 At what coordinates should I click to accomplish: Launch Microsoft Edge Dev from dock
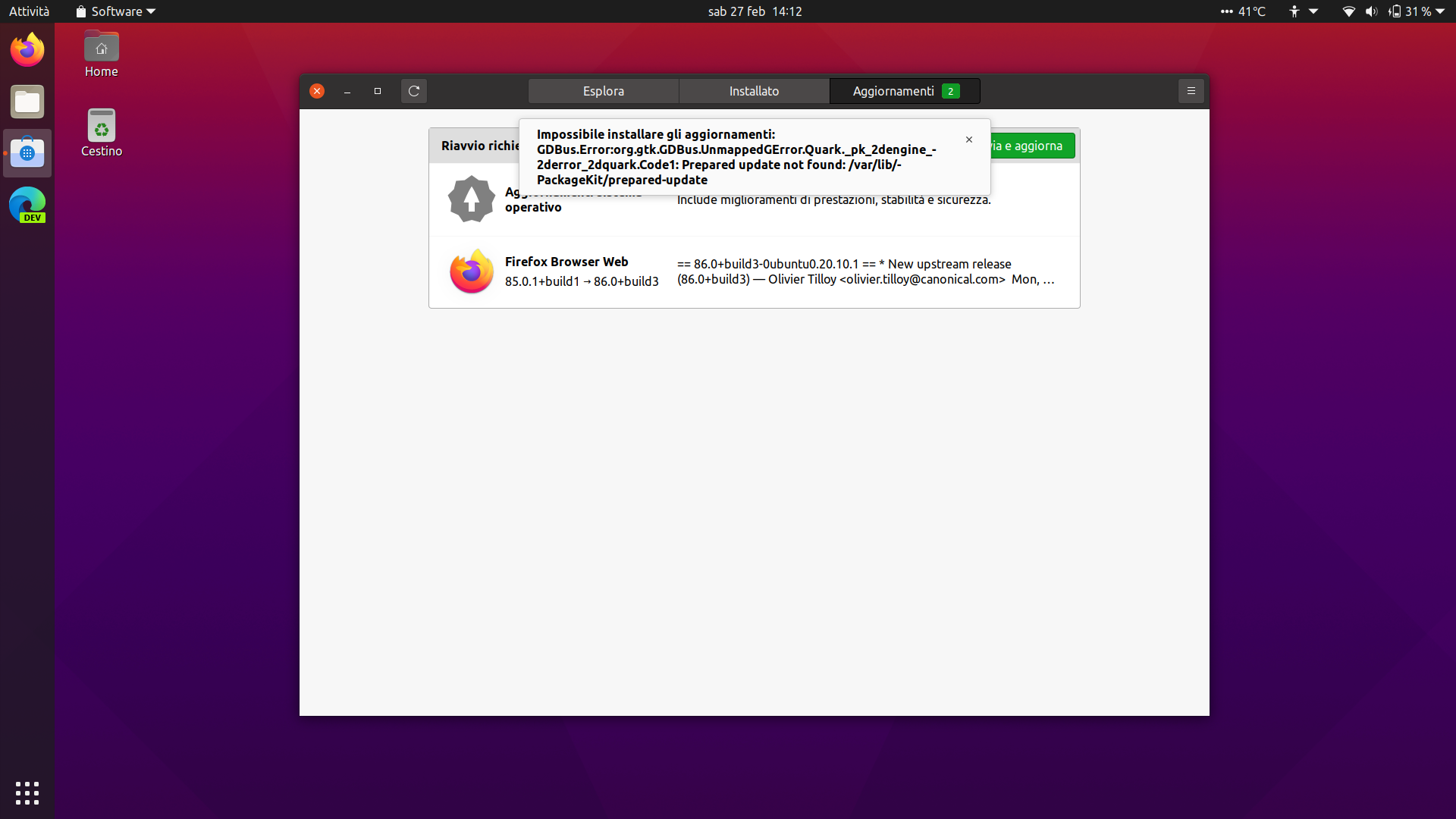pyautogui.click(x=27, y=205)
